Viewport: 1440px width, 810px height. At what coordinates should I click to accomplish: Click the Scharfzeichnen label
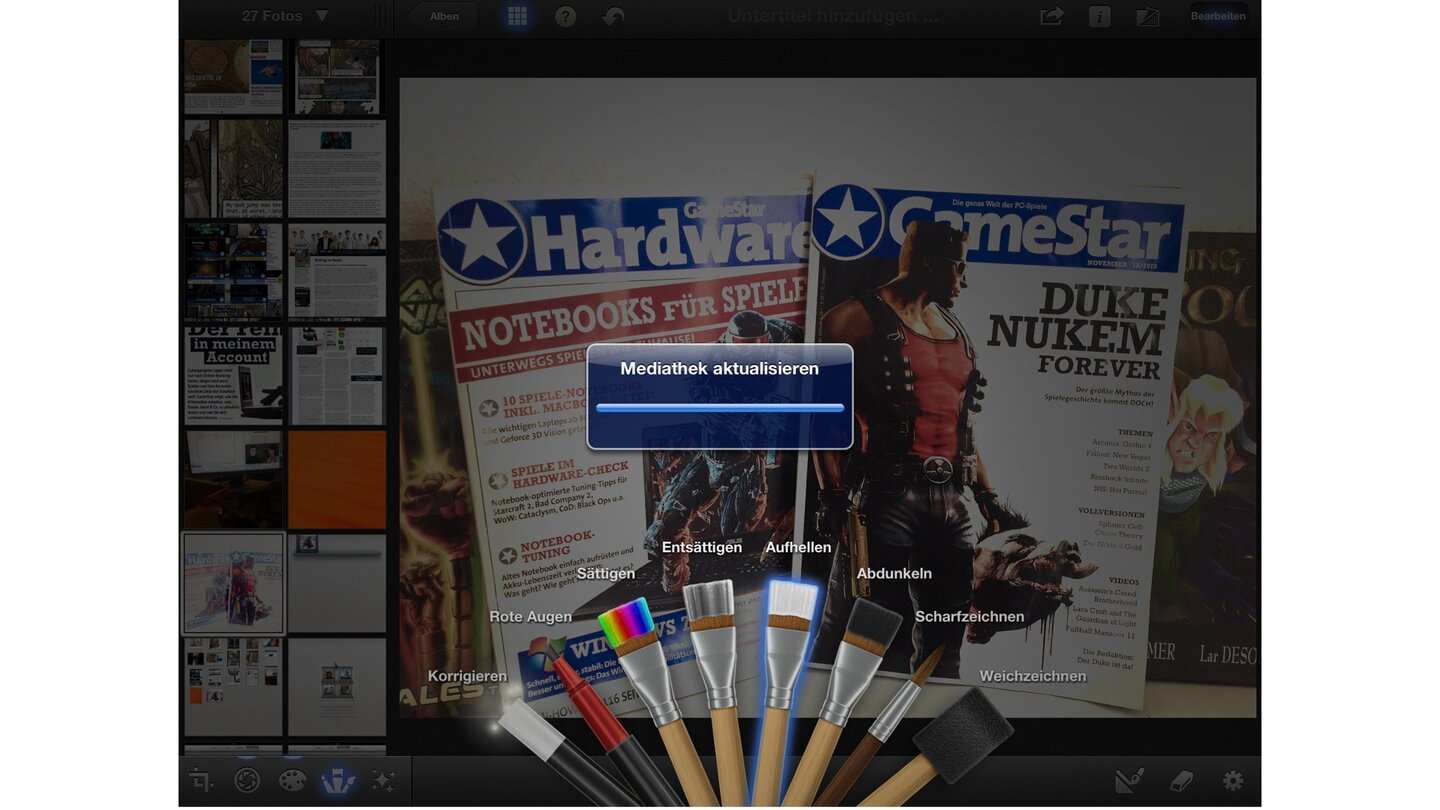969,617
